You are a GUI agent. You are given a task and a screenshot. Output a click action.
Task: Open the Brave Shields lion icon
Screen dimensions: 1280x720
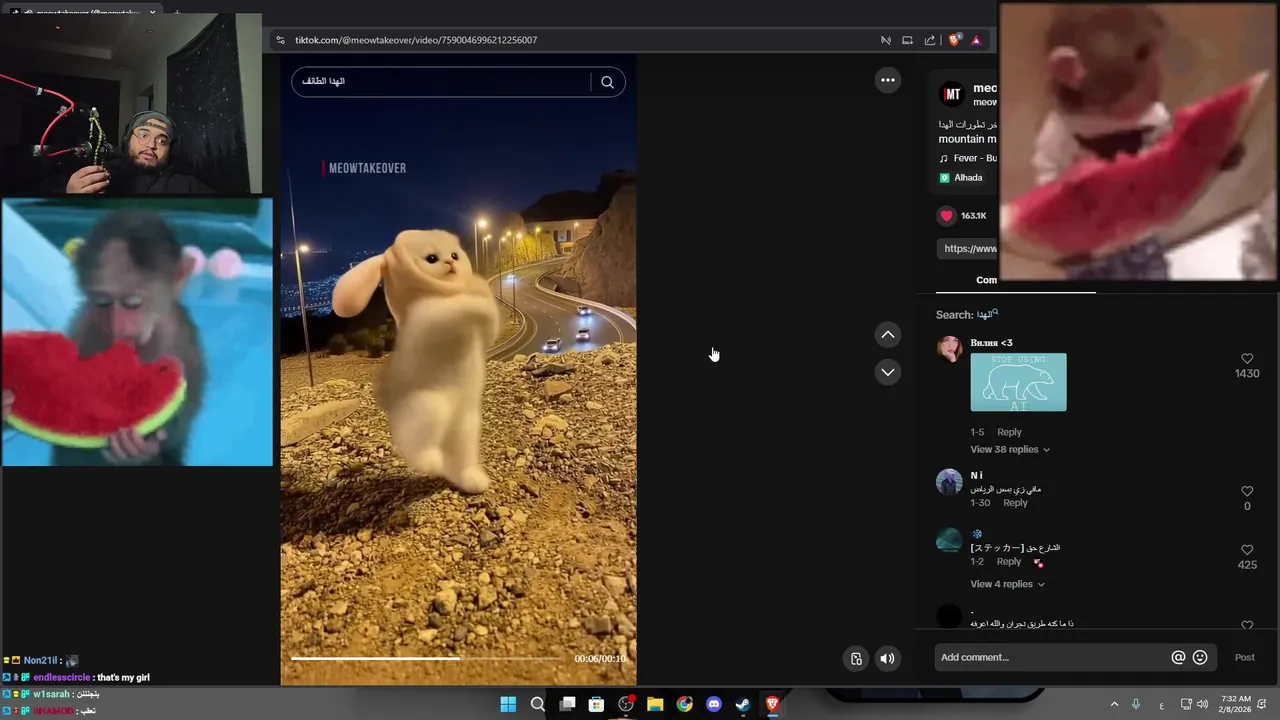tap(954, 40)
